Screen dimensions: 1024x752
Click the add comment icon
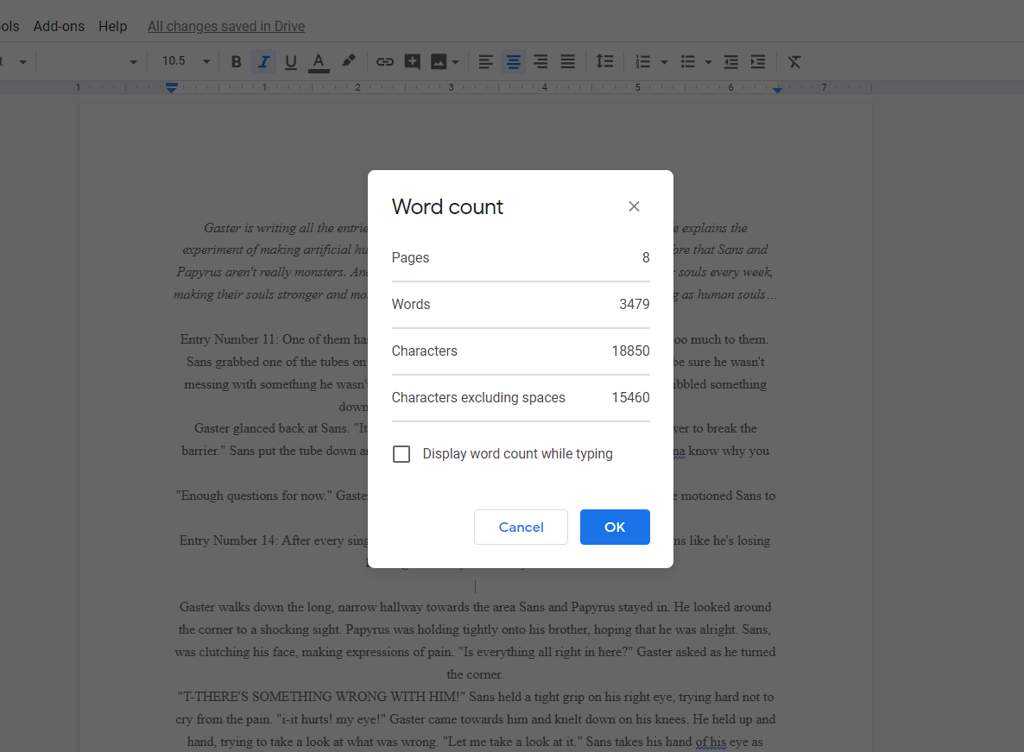(x=412, y=62)
